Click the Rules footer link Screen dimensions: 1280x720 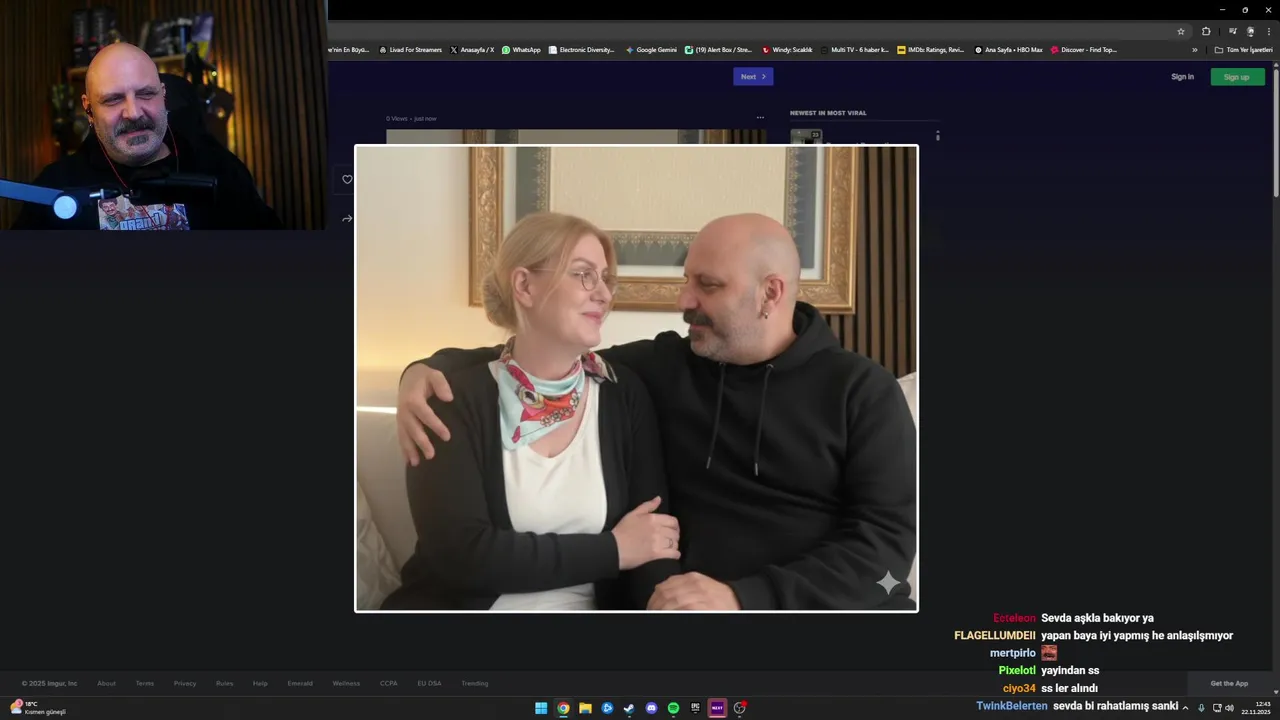[225, 683]
